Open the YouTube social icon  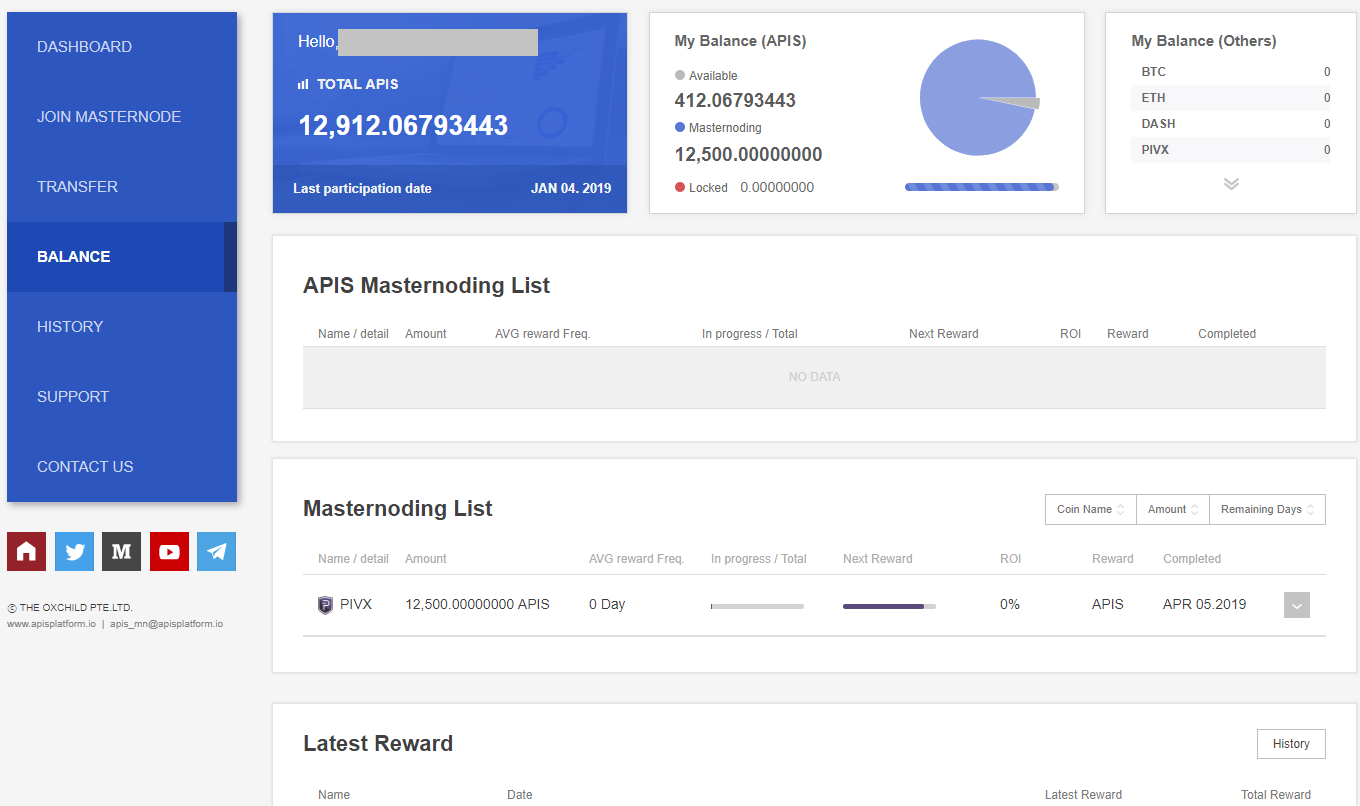click(169, 551)
